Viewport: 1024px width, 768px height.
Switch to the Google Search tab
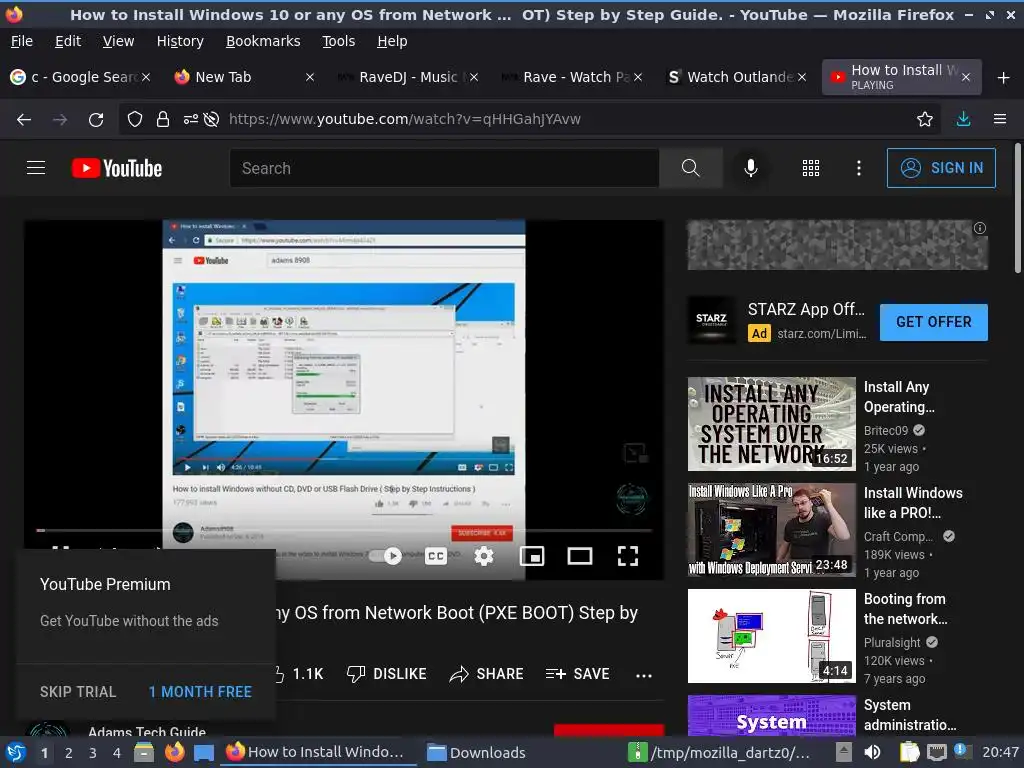pos(80,77)
